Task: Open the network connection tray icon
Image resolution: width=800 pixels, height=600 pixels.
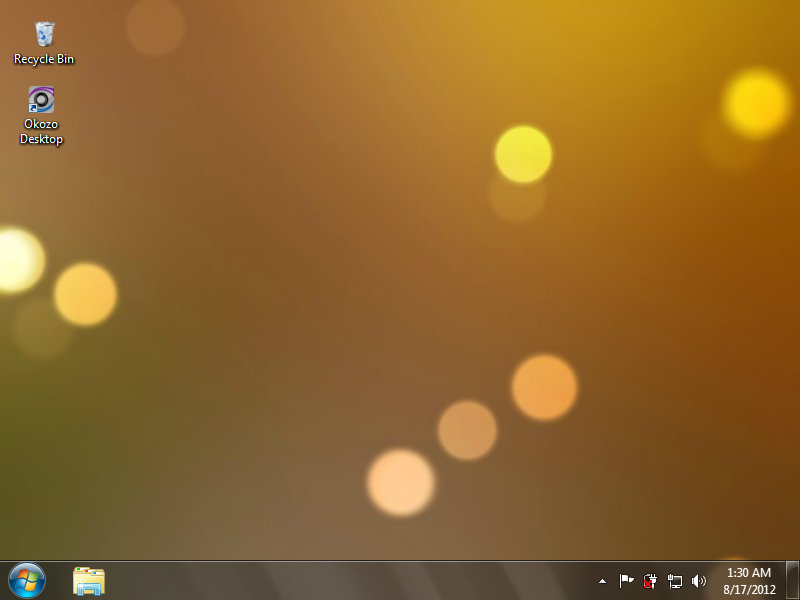Action: point(674,581)
